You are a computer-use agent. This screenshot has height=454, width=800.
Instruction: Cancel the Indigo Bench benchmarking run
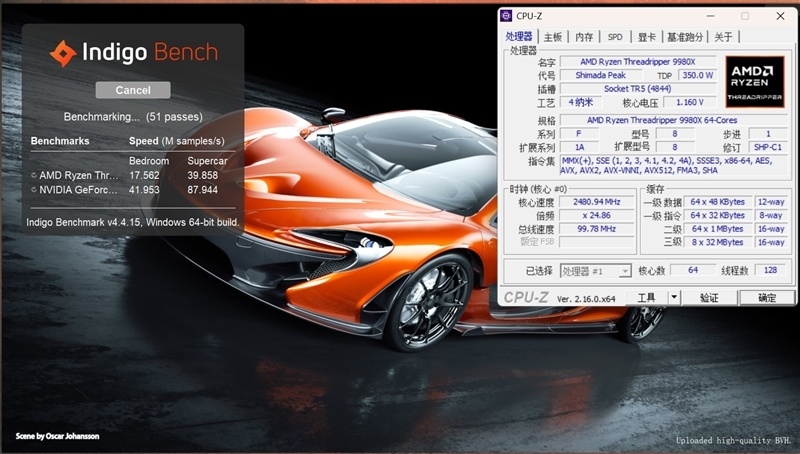pos(133,90)
